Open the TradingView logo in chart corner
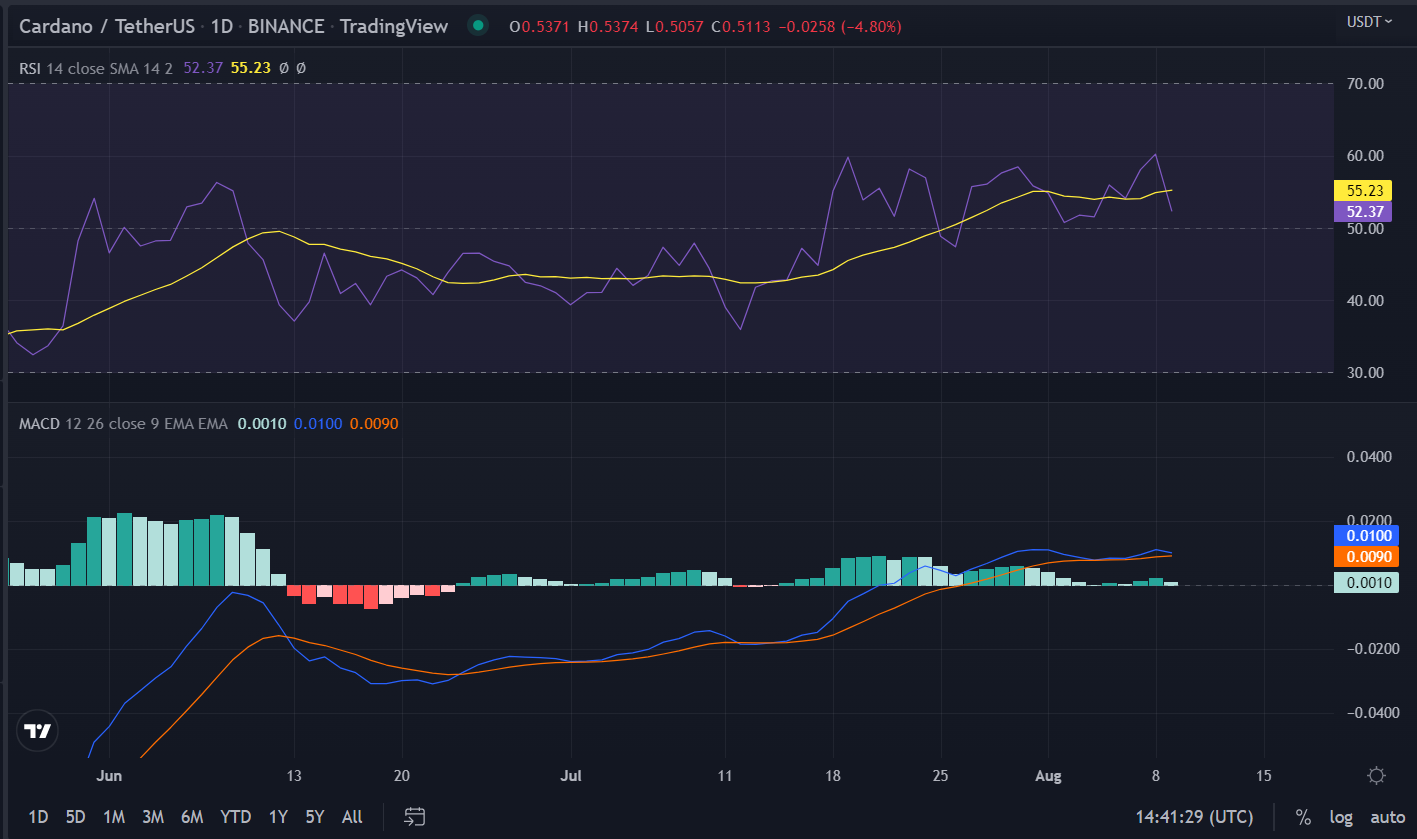 38,732
